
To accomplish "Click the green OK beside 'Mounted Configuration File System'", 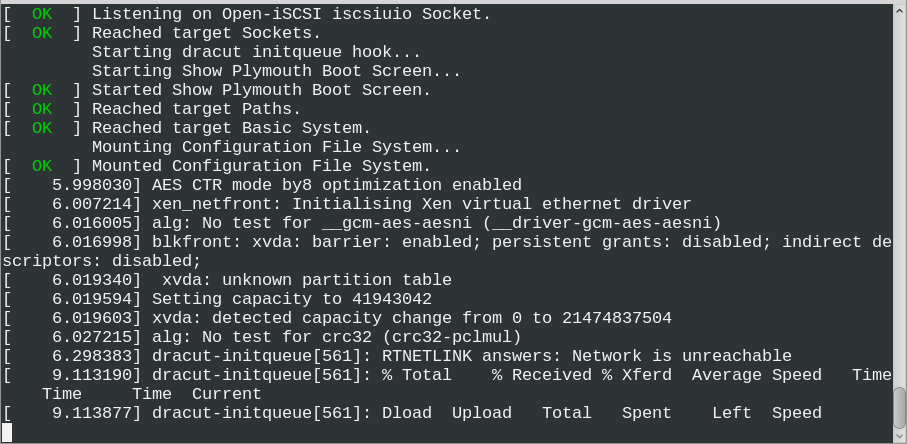I will coord(42,166).
